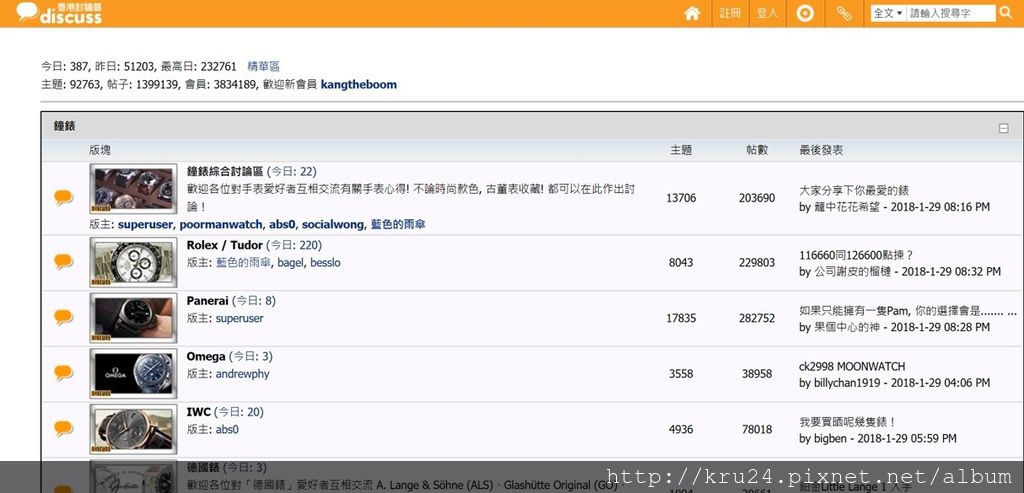Click the circular target icon in header
This screenshot has height=493, width=1024.
point(805,13)
